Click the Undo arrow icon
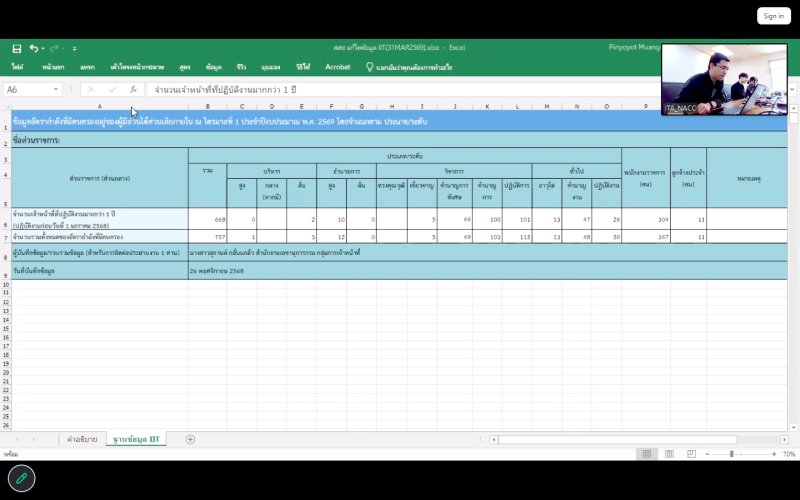The width and height of the screenshot is (800, 500). tap(33, 48)
